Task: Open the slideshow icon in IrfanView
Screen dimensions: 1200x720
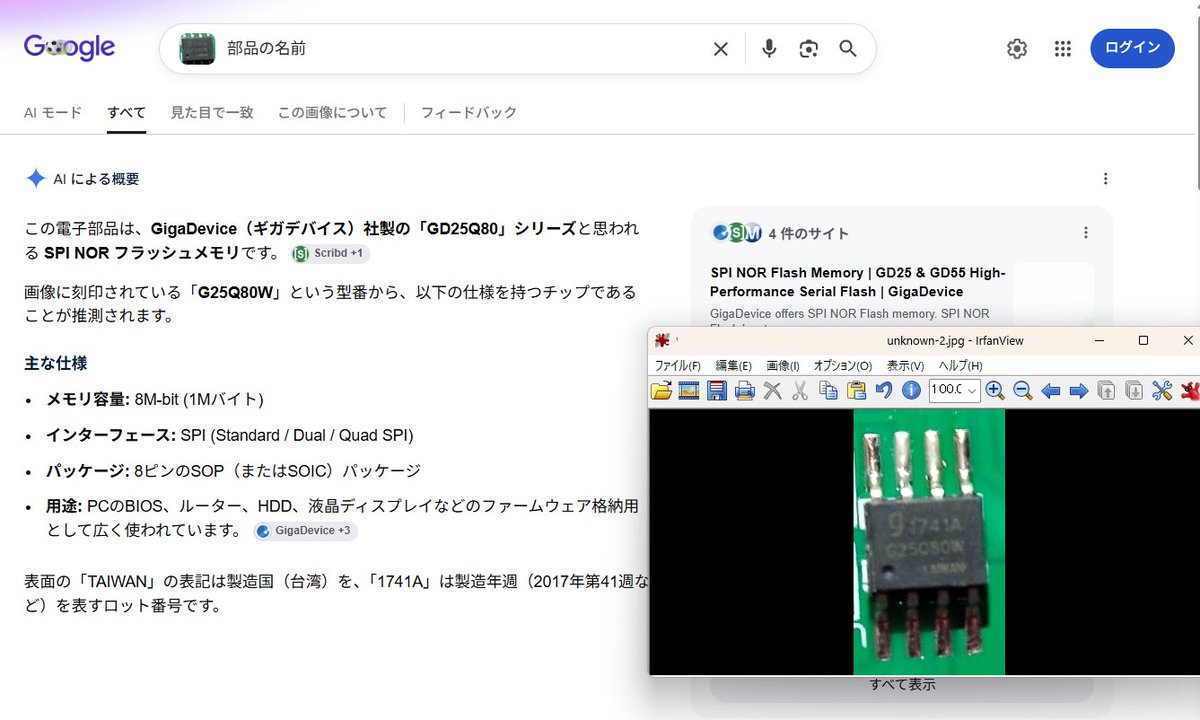Action: (x=689, y=390)
